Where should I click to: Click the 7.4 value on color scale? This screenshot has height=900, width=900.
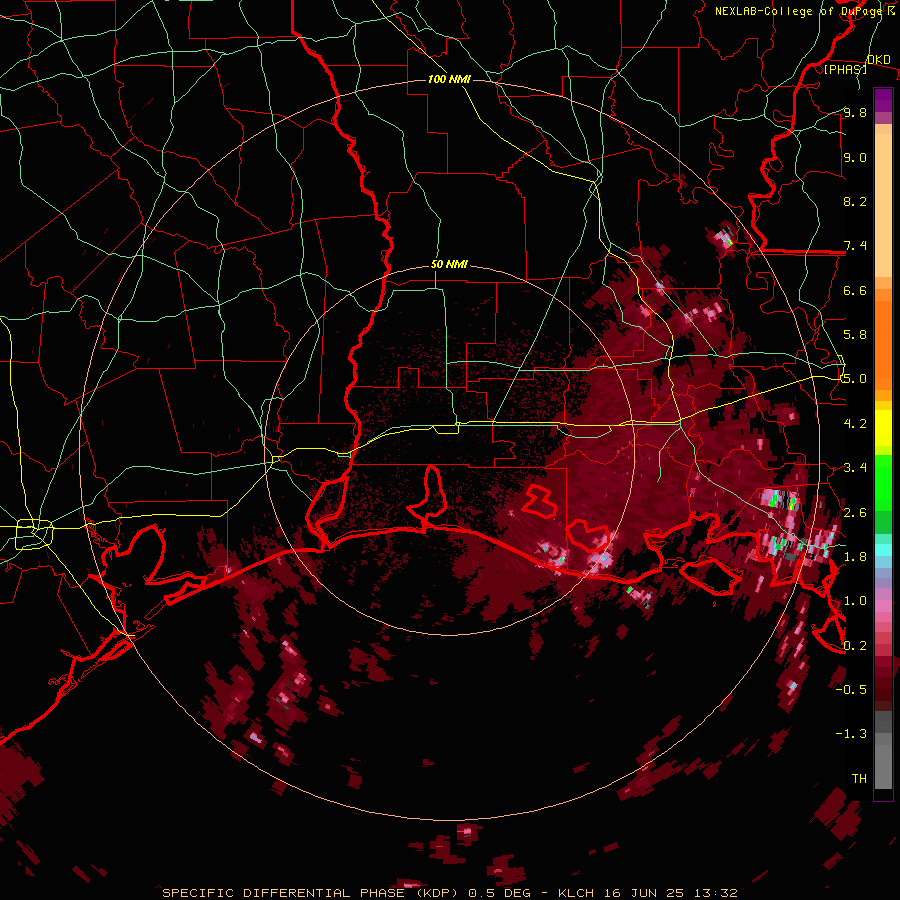pyautogui.click(x=855, y=246)
